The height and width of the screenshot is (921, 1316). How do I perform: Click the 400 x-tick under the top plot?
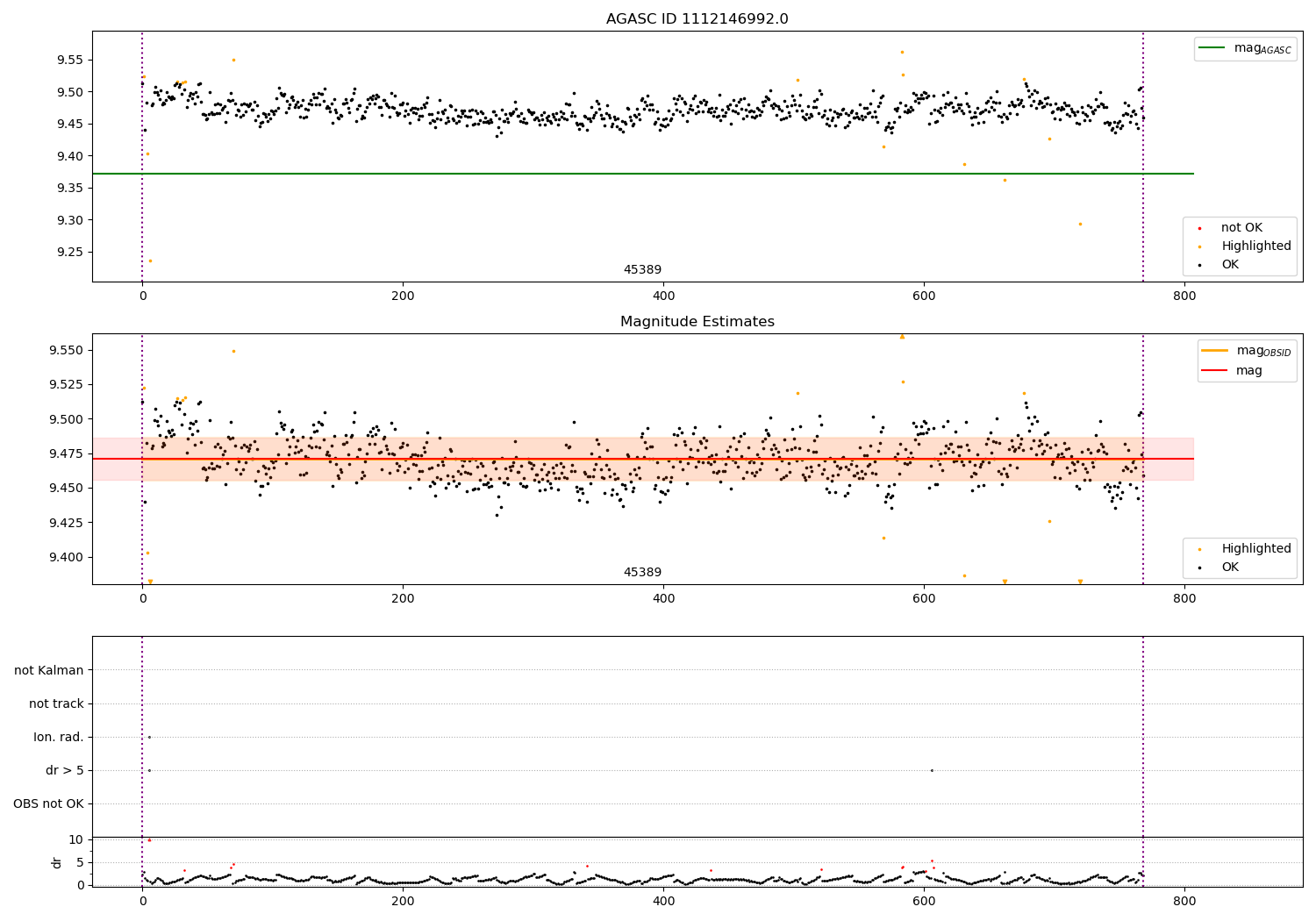tap(663, 296)
